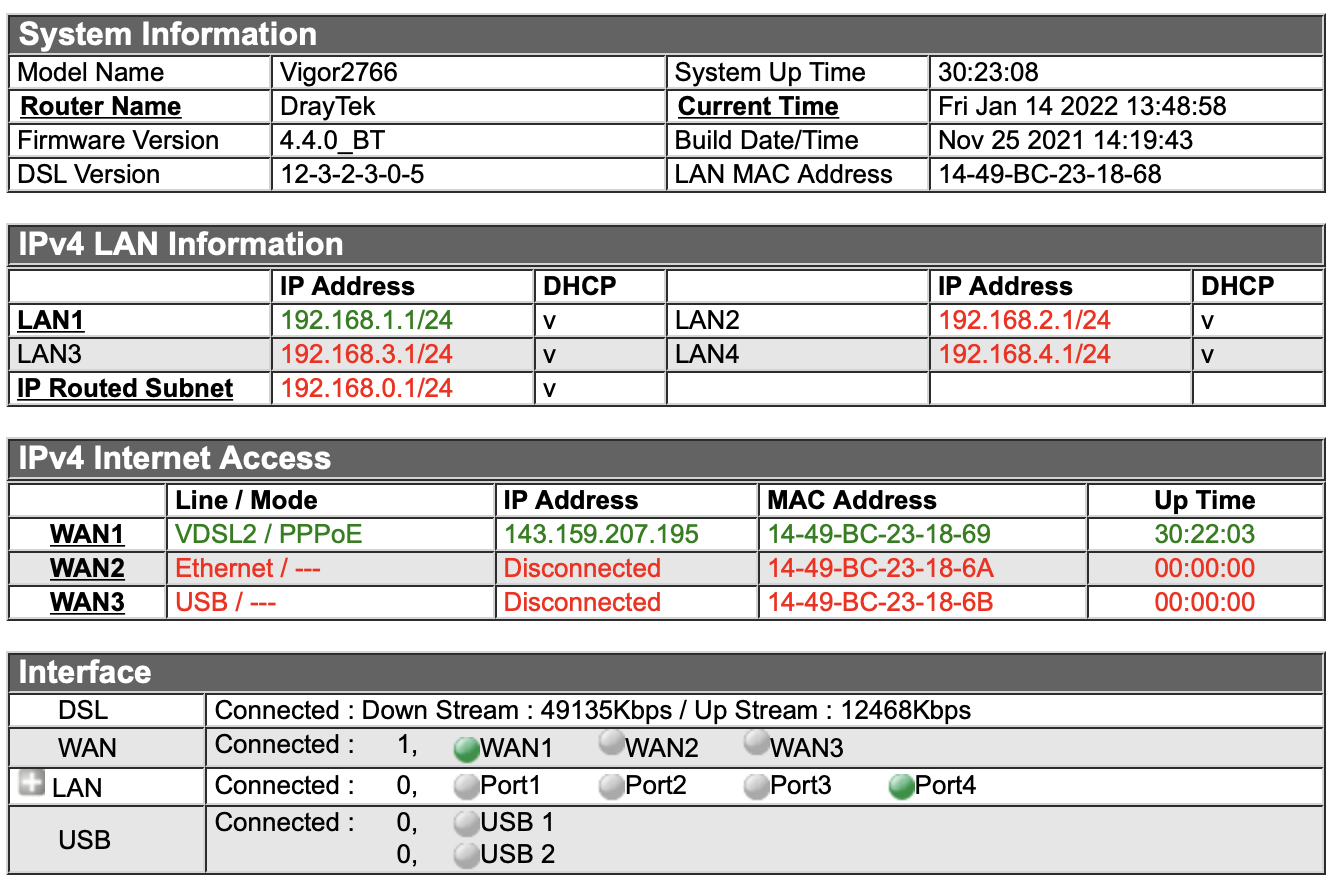1338x882 pixels.
Task: Click the grey WAN3 status LED
Action: point(755,744)
